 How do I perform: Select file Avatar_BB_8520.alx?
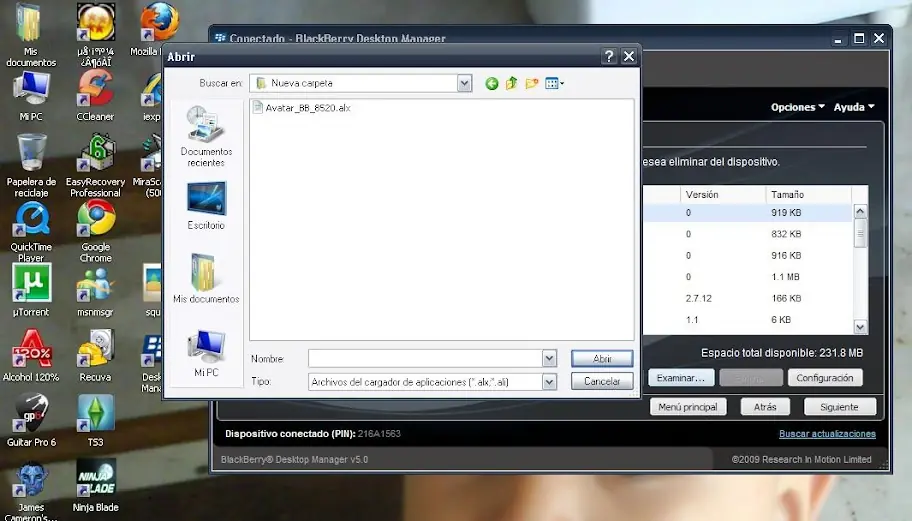tap(302, 108)
